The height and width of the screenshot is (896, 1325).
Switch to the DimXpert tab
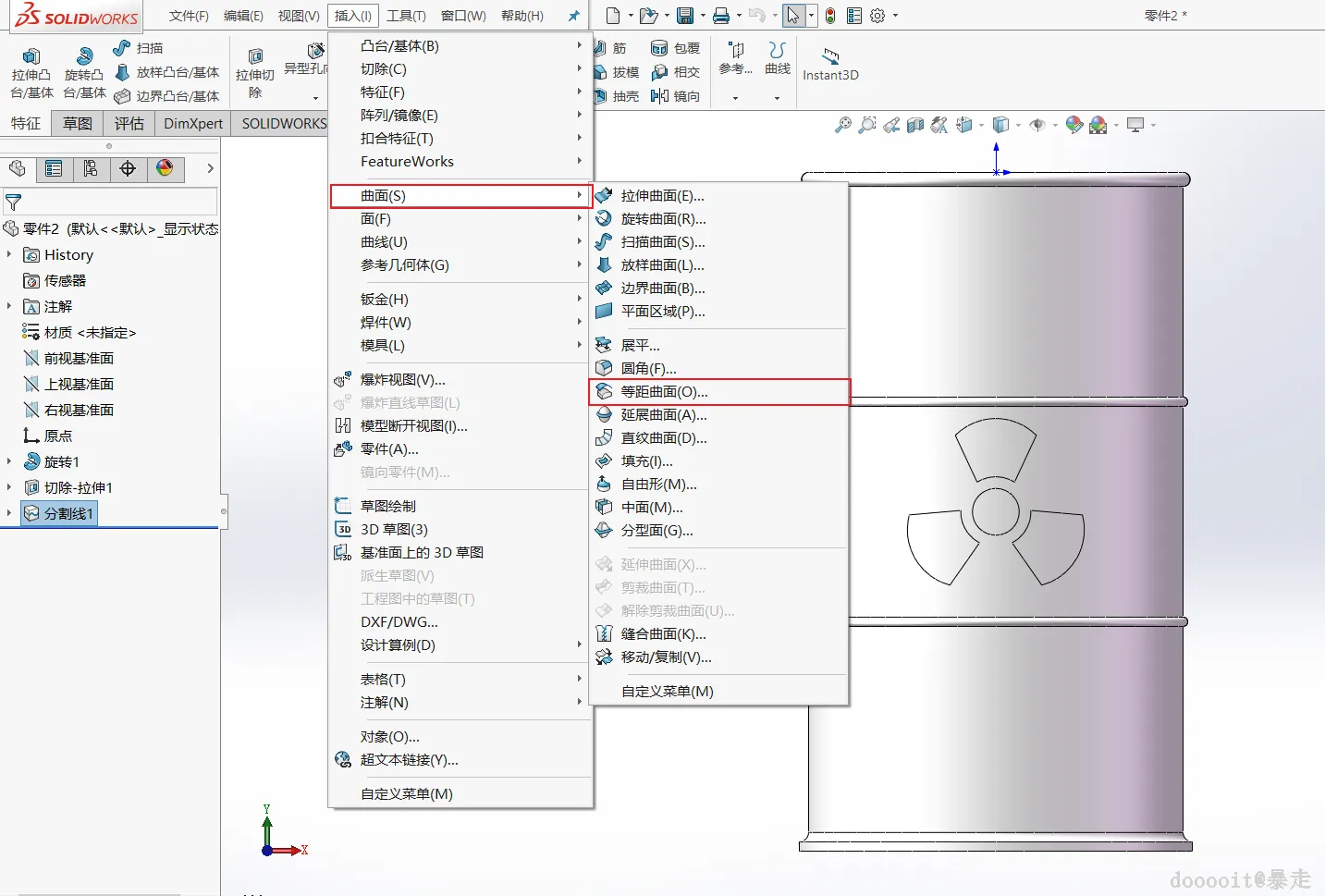tap(193, 123)
